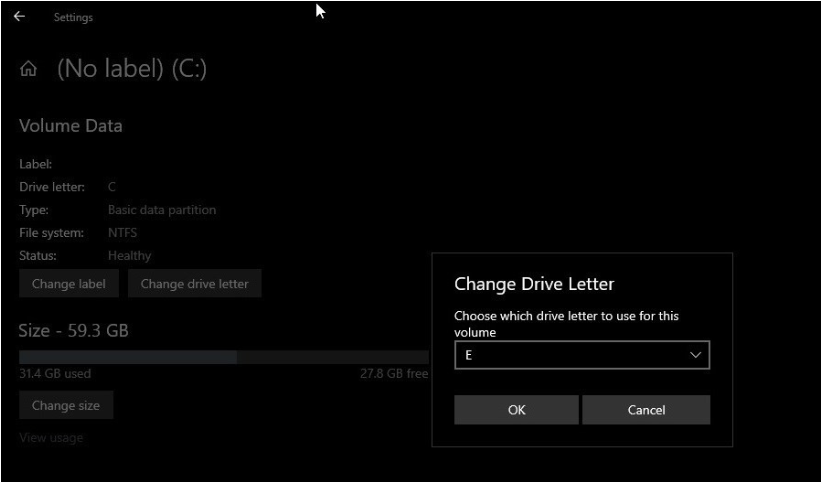Open Settings home via house icon

(28, 69)
